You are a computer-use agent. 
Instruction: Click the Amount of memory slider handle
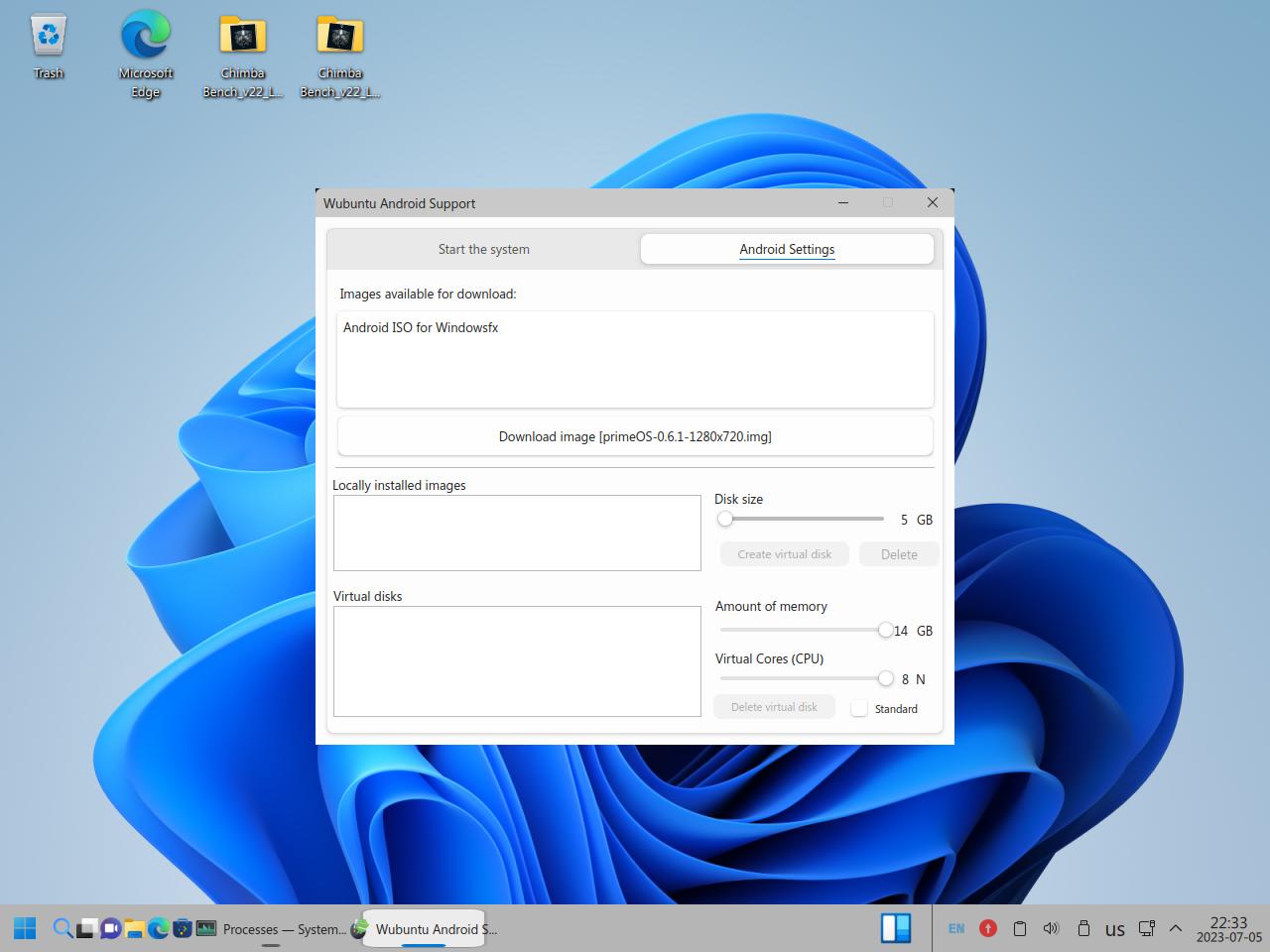click(885, 630)
